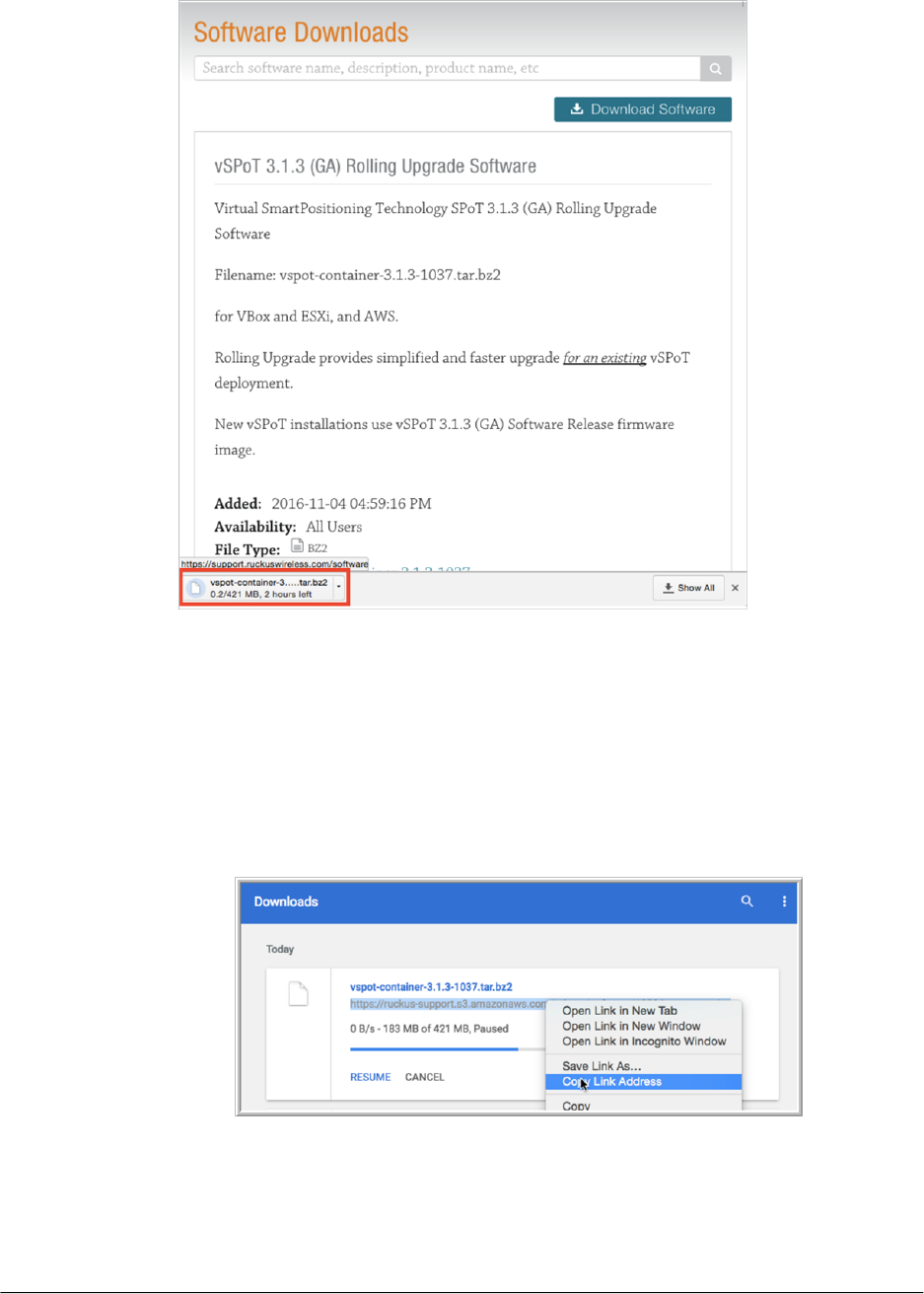Close the browser download bar

pyautogui.click(x=735, y=588)
